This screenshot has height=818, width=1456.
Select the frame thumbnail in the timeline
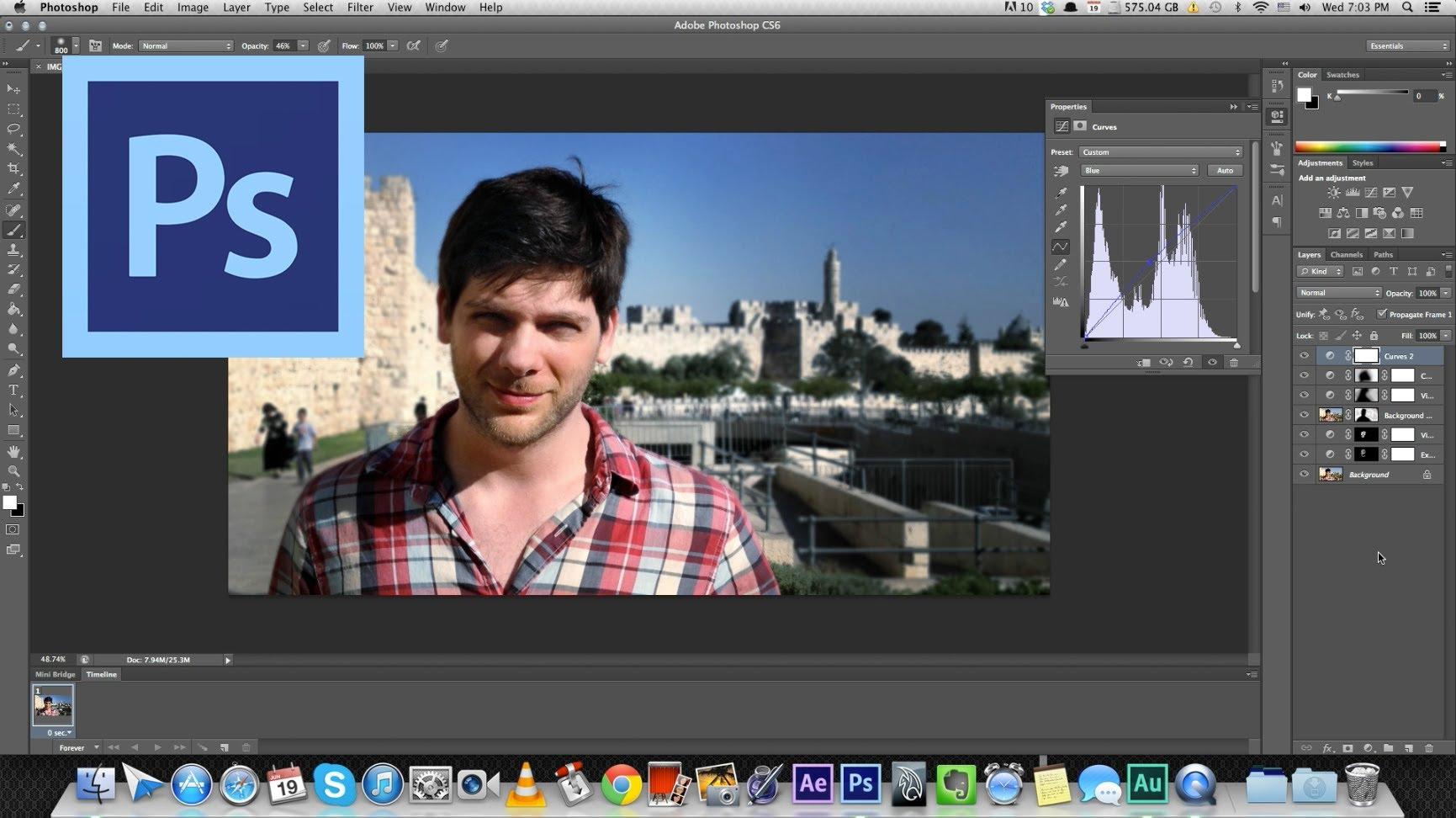coord(53,705)
